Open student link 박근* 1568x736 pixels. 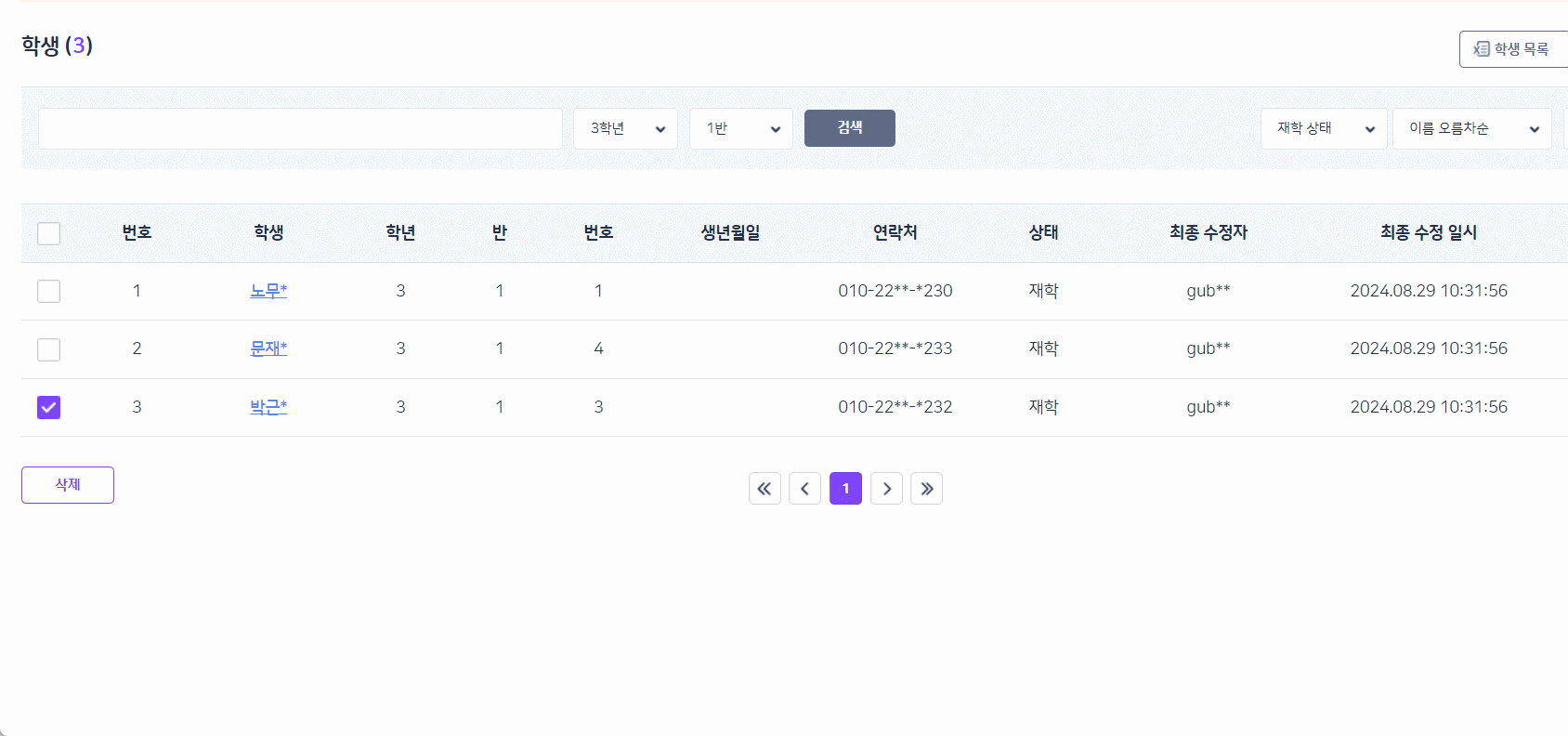pyautogui.click(x=268, y=407)
